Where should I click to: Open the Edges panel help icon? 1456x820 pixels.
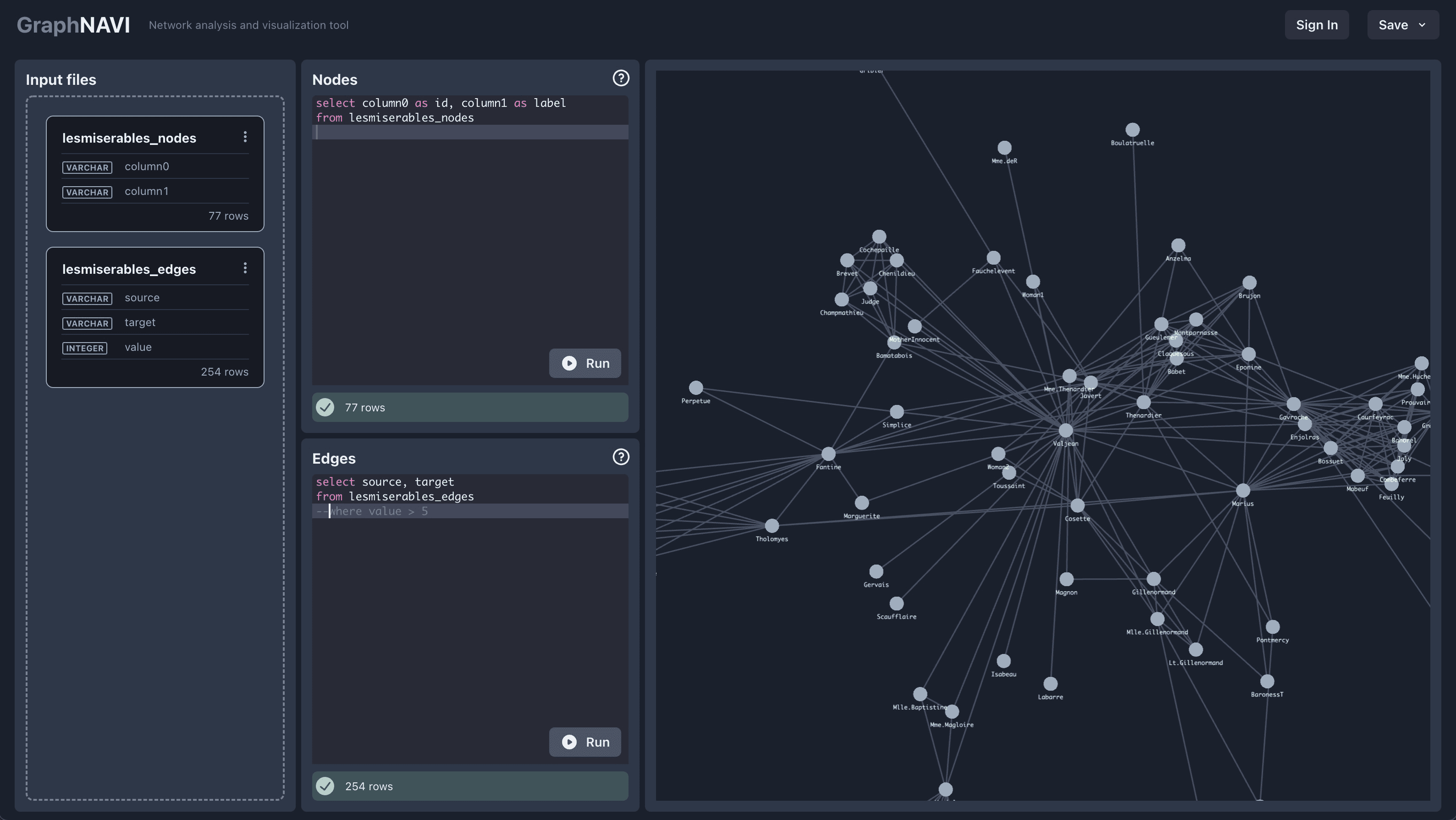tap(621, 457)
